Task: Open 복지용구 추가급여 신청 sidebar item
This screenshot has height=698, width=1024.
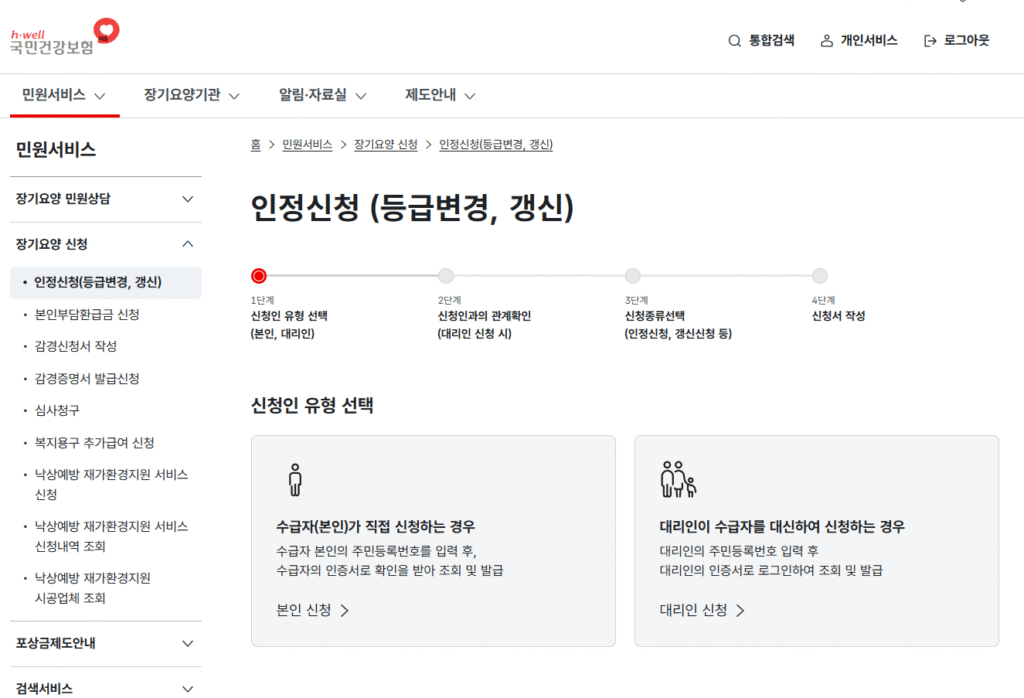Action: tap(94, 443)
